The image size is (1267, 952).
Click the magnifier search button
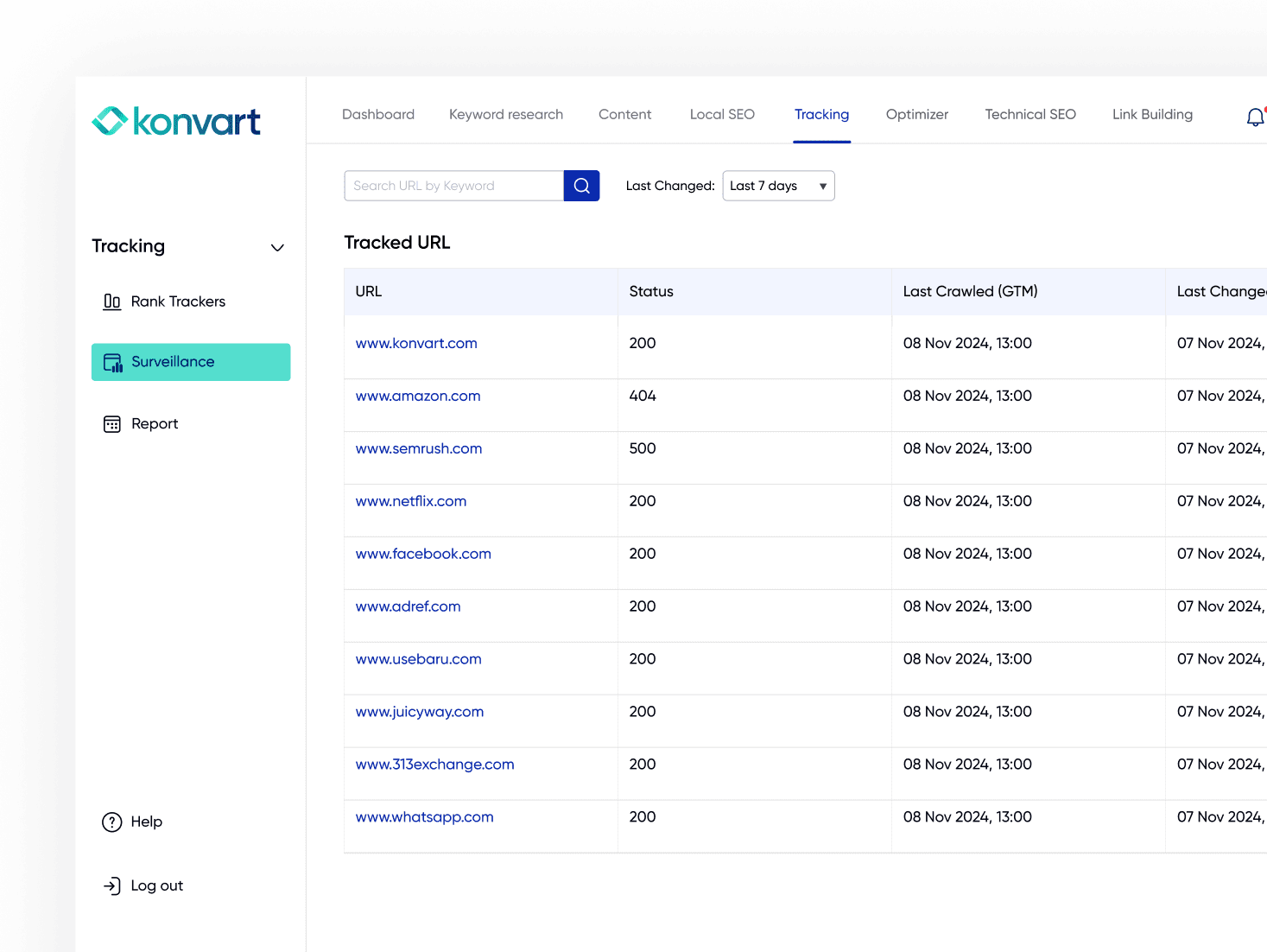pos(581,186)
